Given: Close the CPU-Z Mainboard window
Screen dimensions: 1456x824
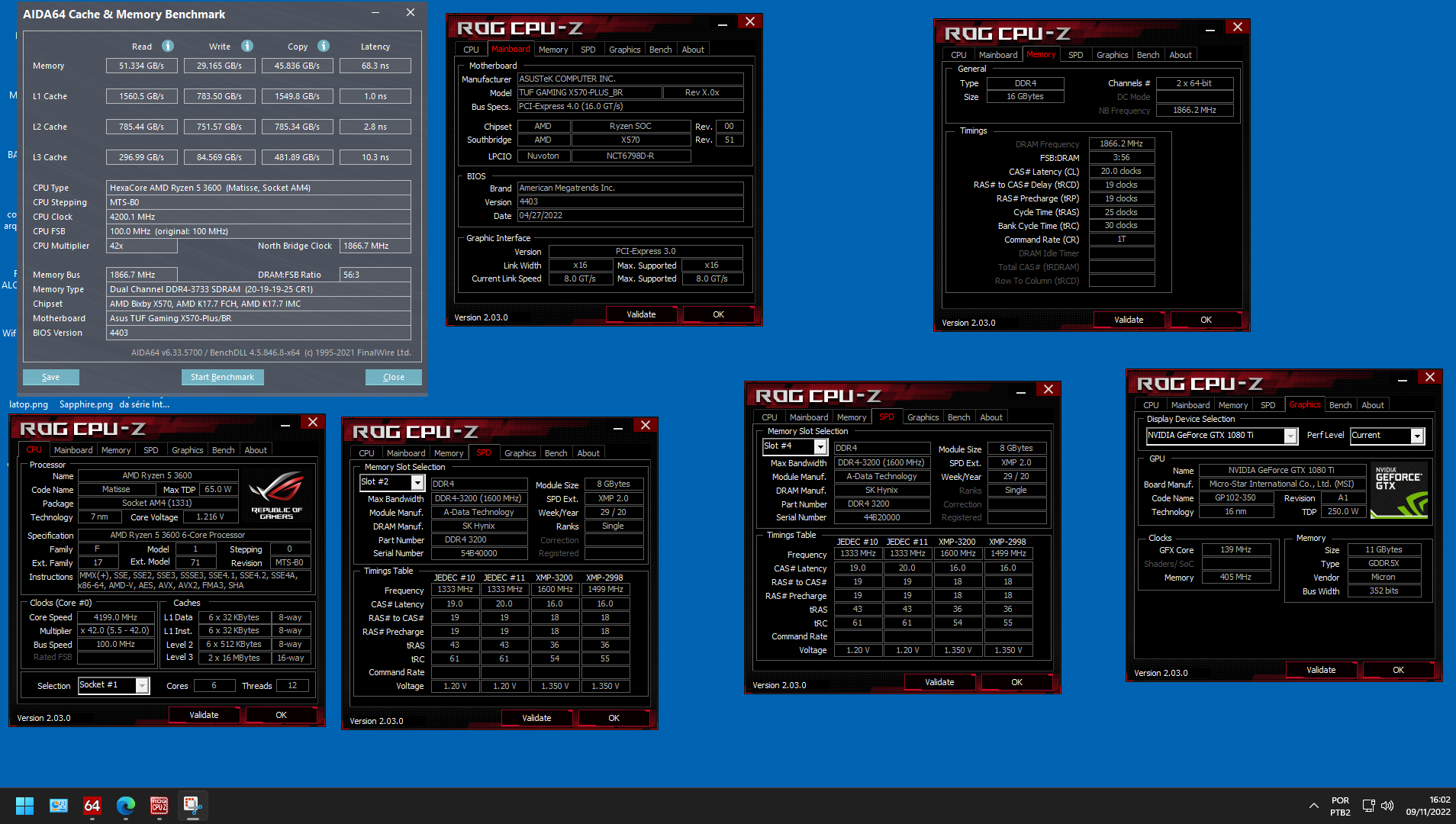Looking at the screenshot, I should click(x=750, y=22).
